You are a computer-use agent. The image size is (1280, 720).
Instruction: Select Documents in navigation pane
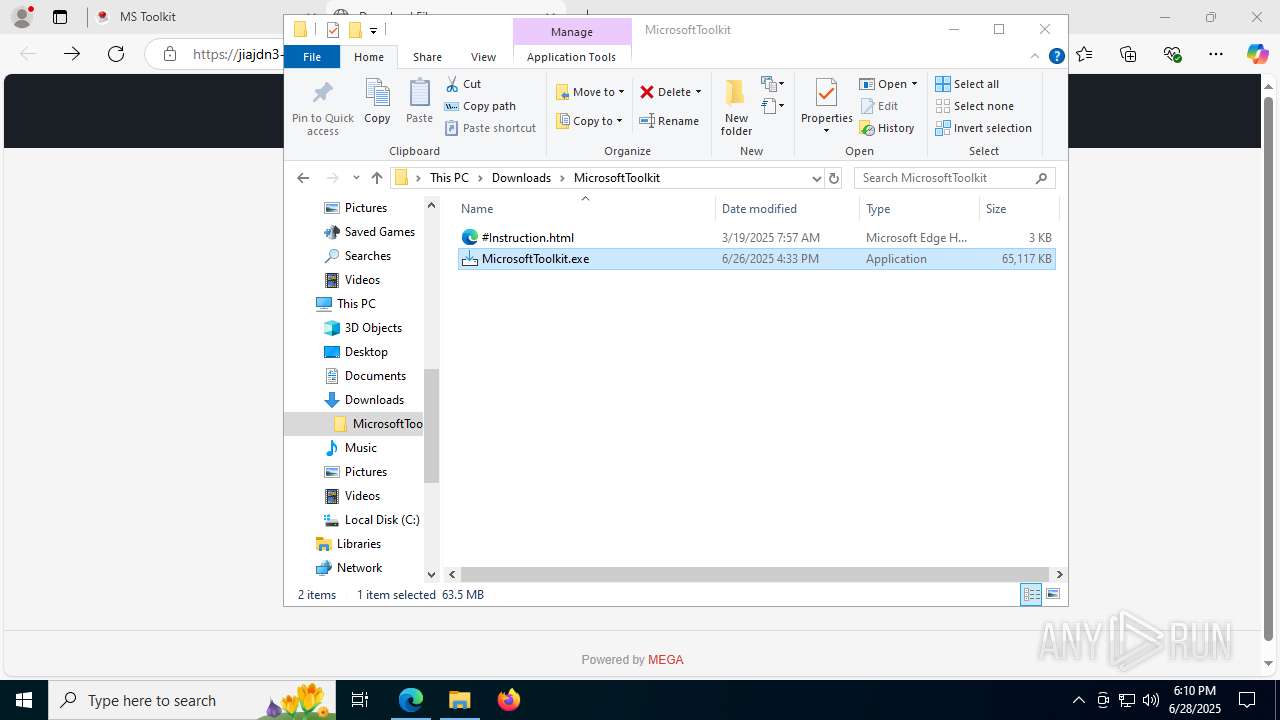click(x=375, y=376)
